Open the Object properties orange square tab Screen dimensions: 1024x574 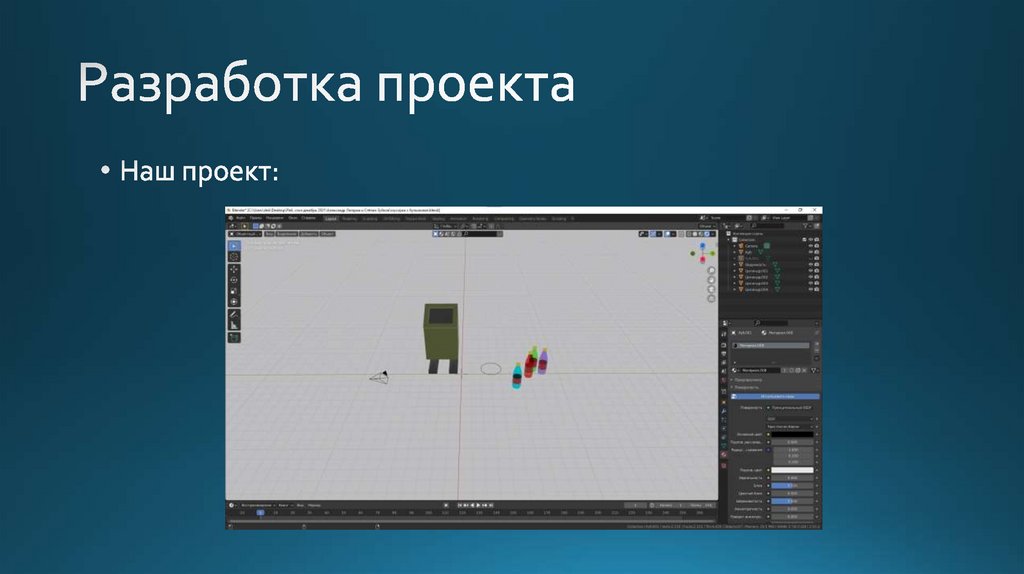point(724,402)
